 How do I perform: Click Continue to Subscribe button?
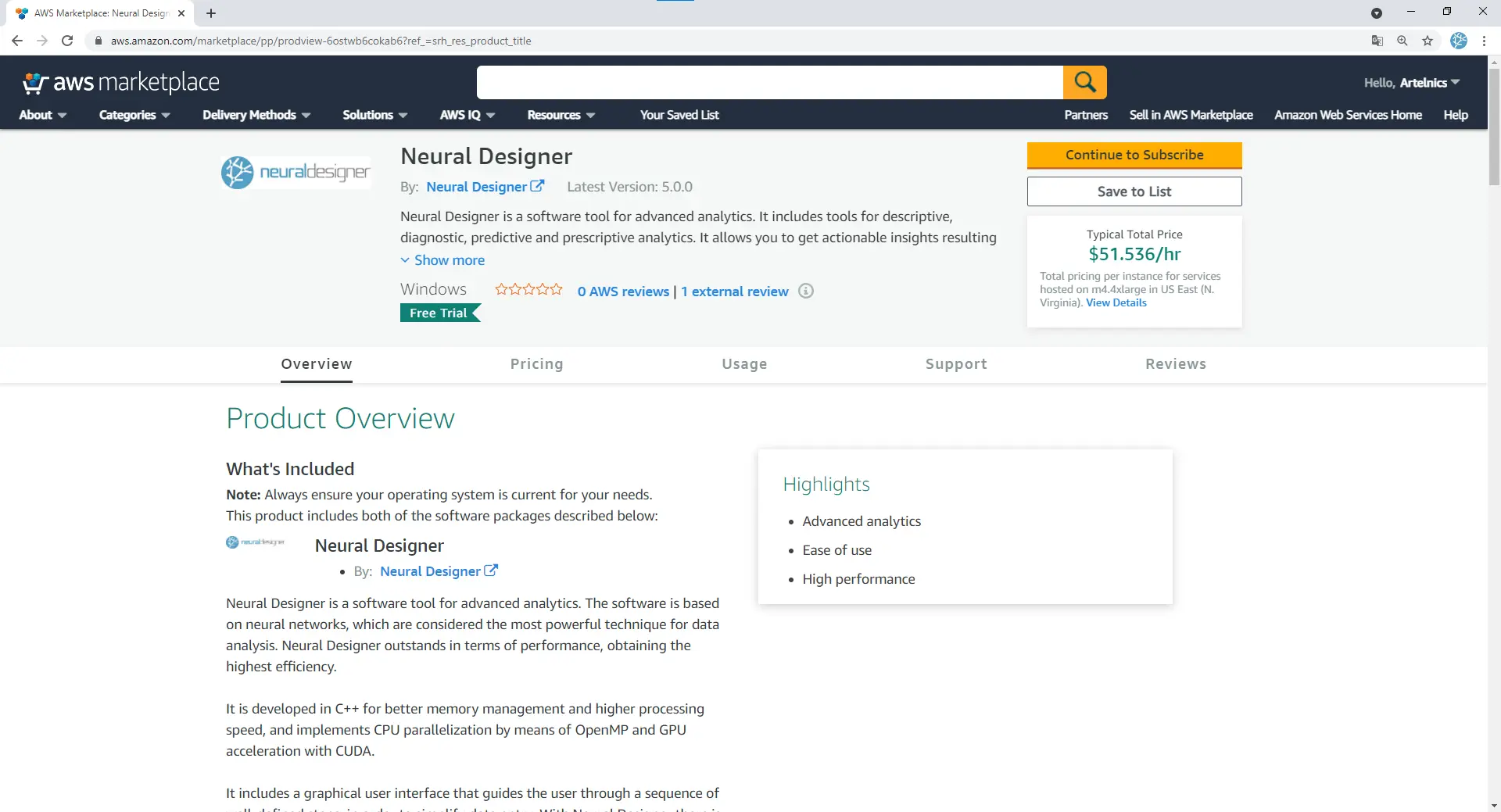1134,155
